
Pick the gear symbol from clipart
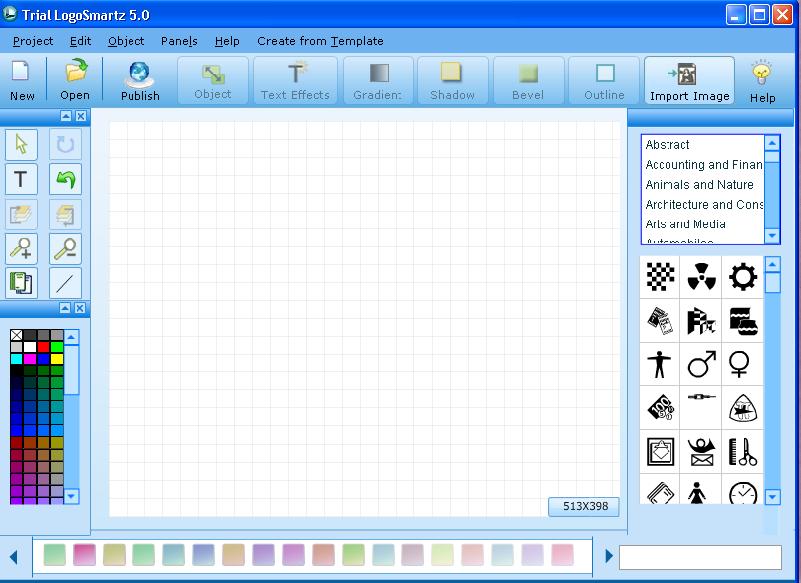click(742, 277)
